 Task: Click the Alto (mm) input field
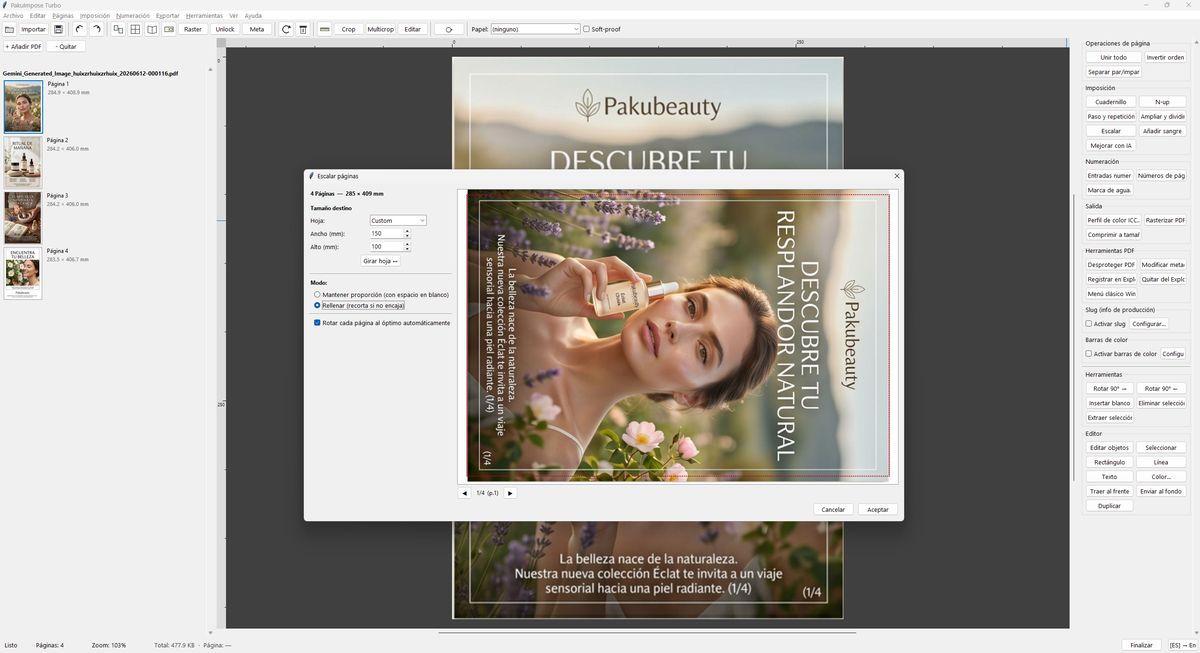[386, 246]
